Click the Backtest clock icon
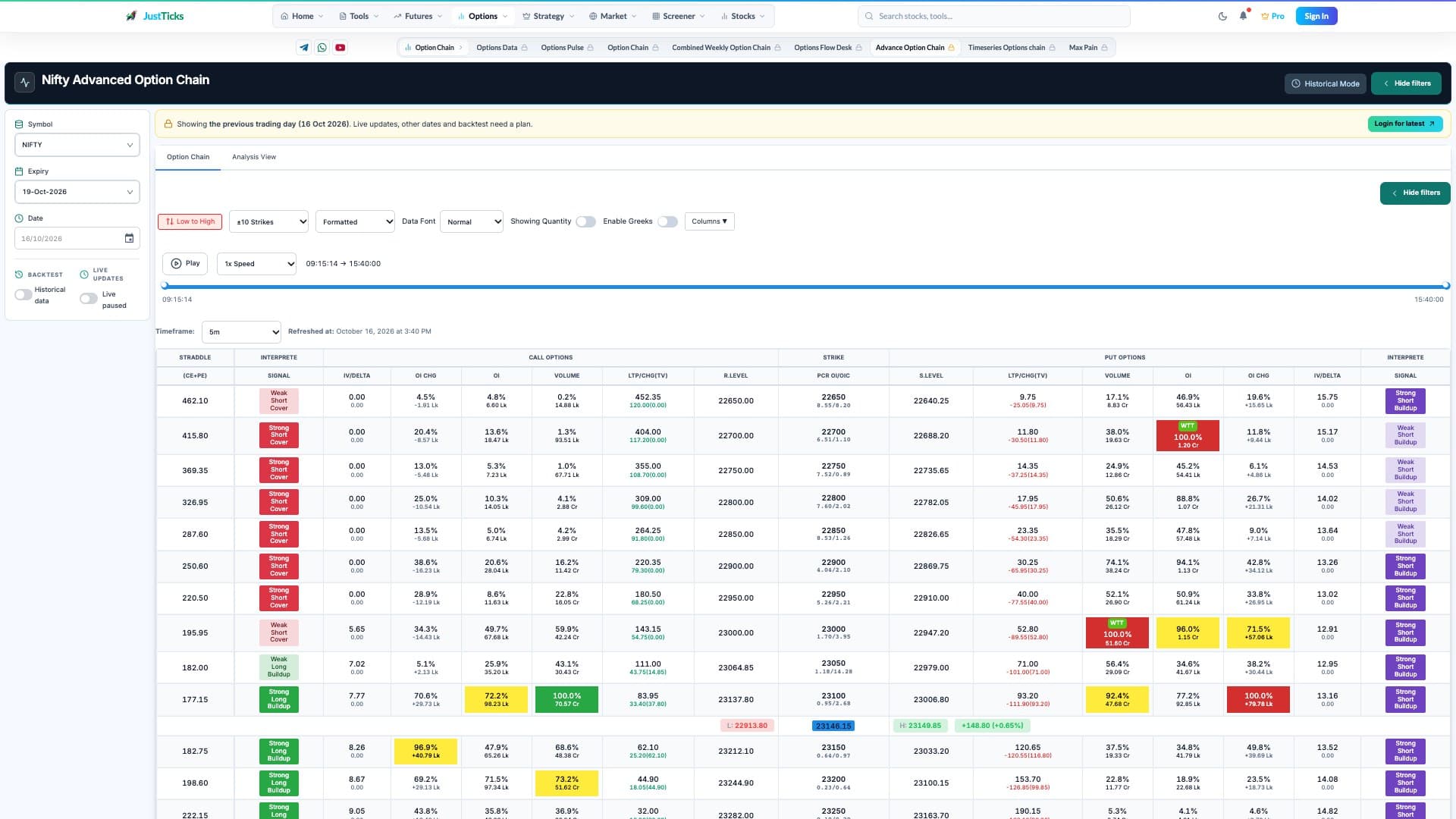Image resolution: width=1456 pixels, height=819 pixels. click(19, 275)
